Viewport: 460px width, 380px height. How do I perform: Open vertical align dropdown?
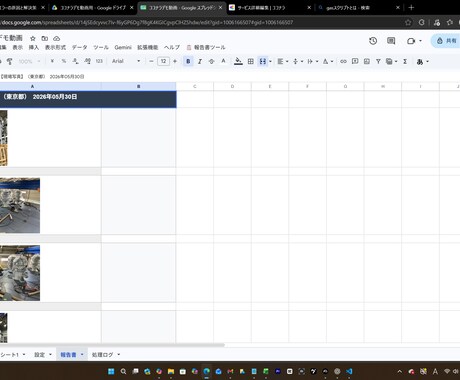click(298, 61)
